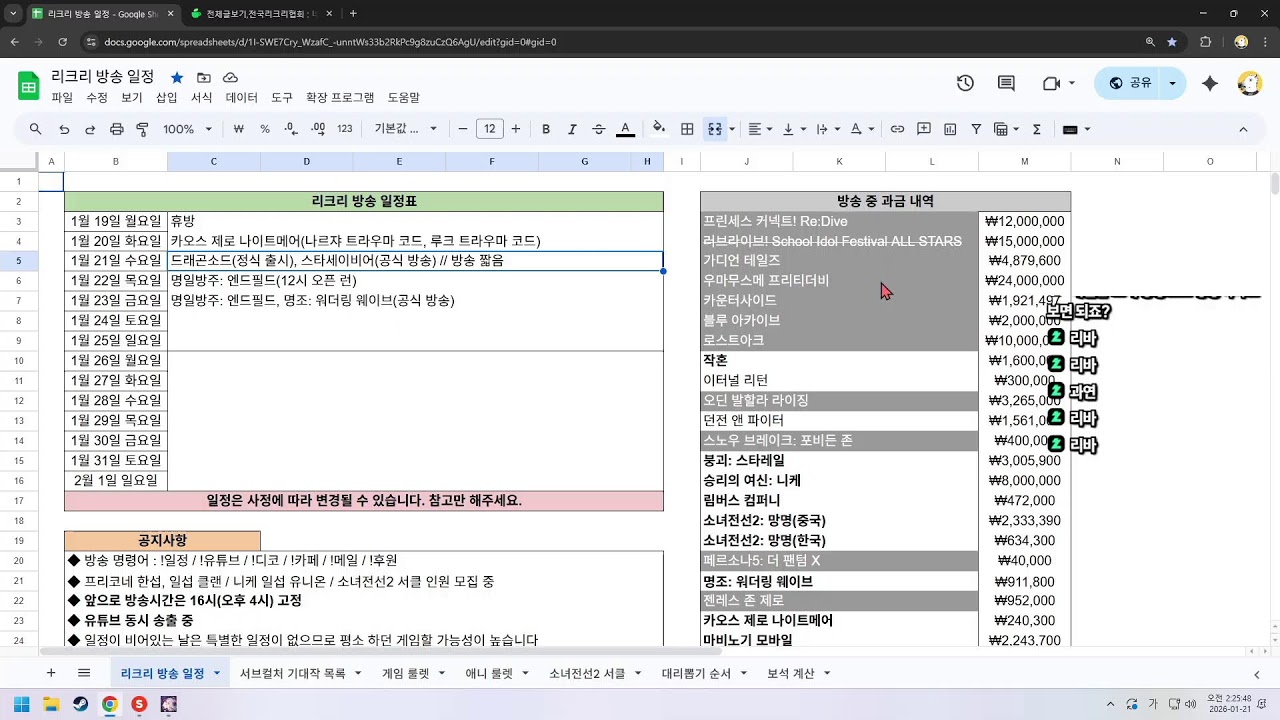Open all comments panel

[x=1006, y=83]
